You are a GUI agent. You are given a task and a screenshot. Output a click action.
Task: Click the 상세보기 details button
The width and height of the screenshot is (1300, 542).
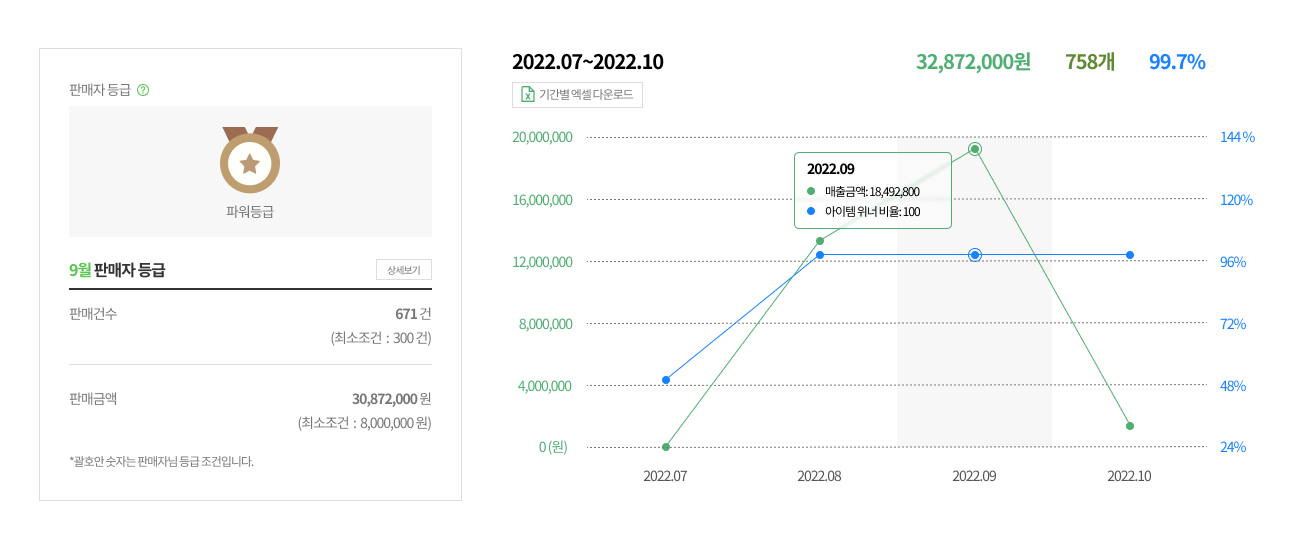(404, 270)
